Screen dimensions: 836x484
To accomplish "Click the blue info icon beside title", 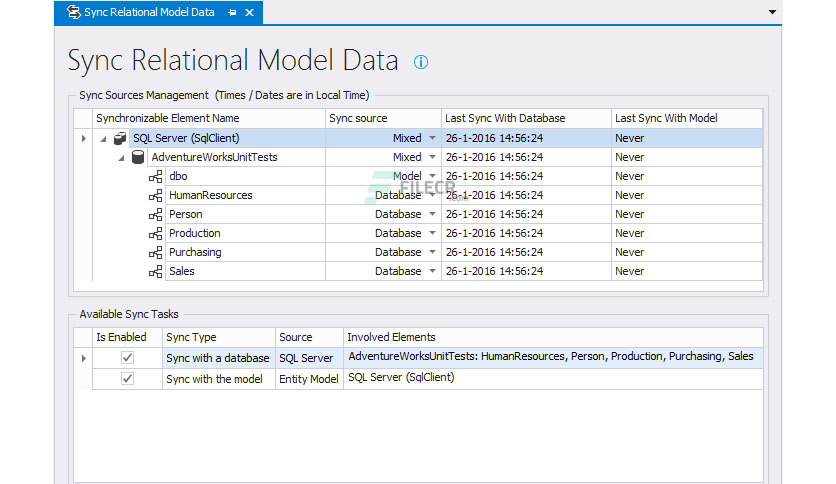I will (x=421, y=62).
